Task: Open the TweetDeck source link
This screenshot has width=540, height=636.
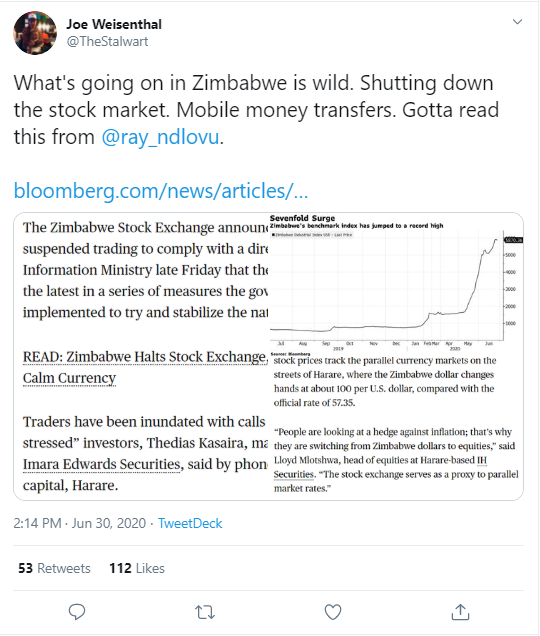Action: click(190, 523)
